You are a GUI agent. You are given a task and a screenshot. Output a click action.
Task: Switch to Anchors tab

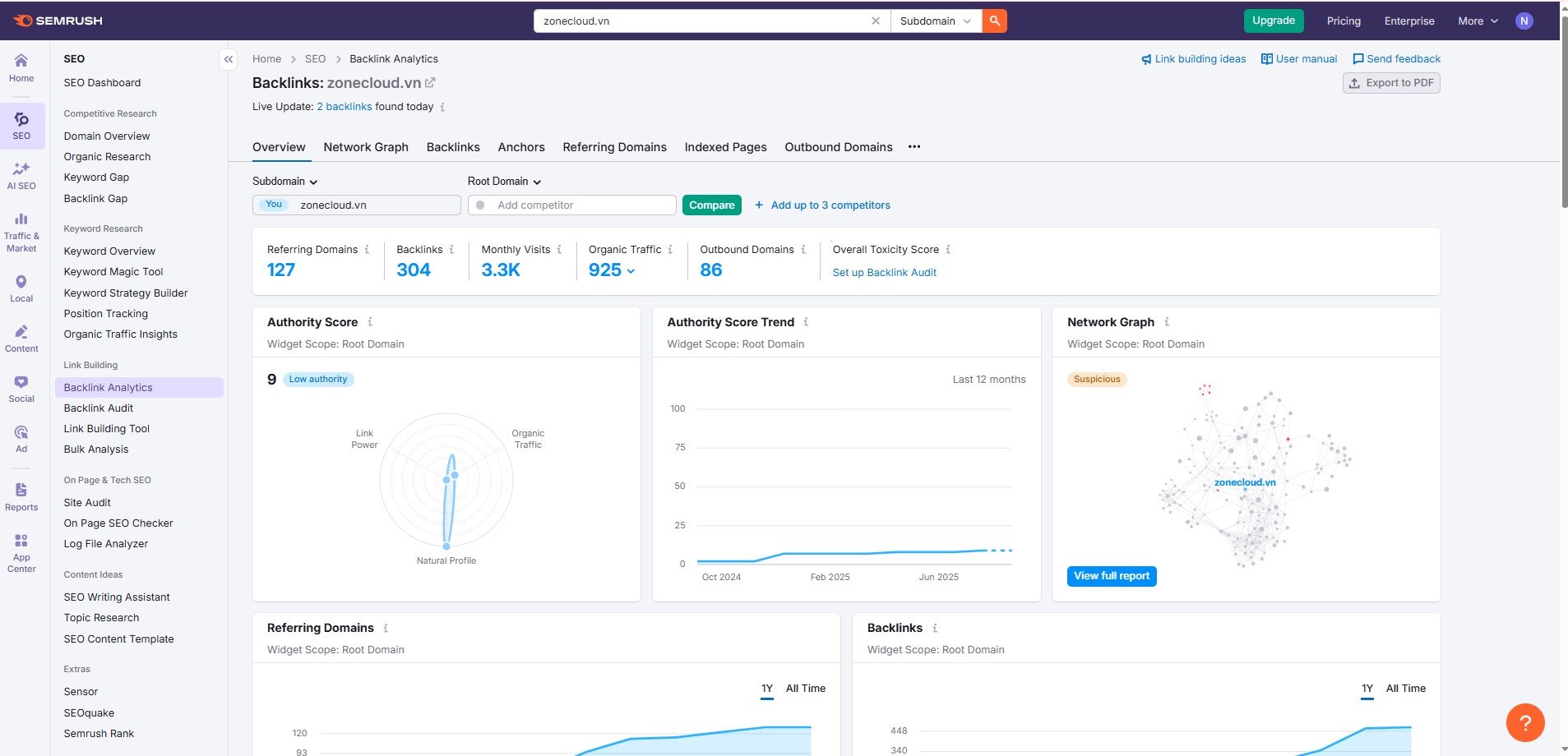point(521,147)
